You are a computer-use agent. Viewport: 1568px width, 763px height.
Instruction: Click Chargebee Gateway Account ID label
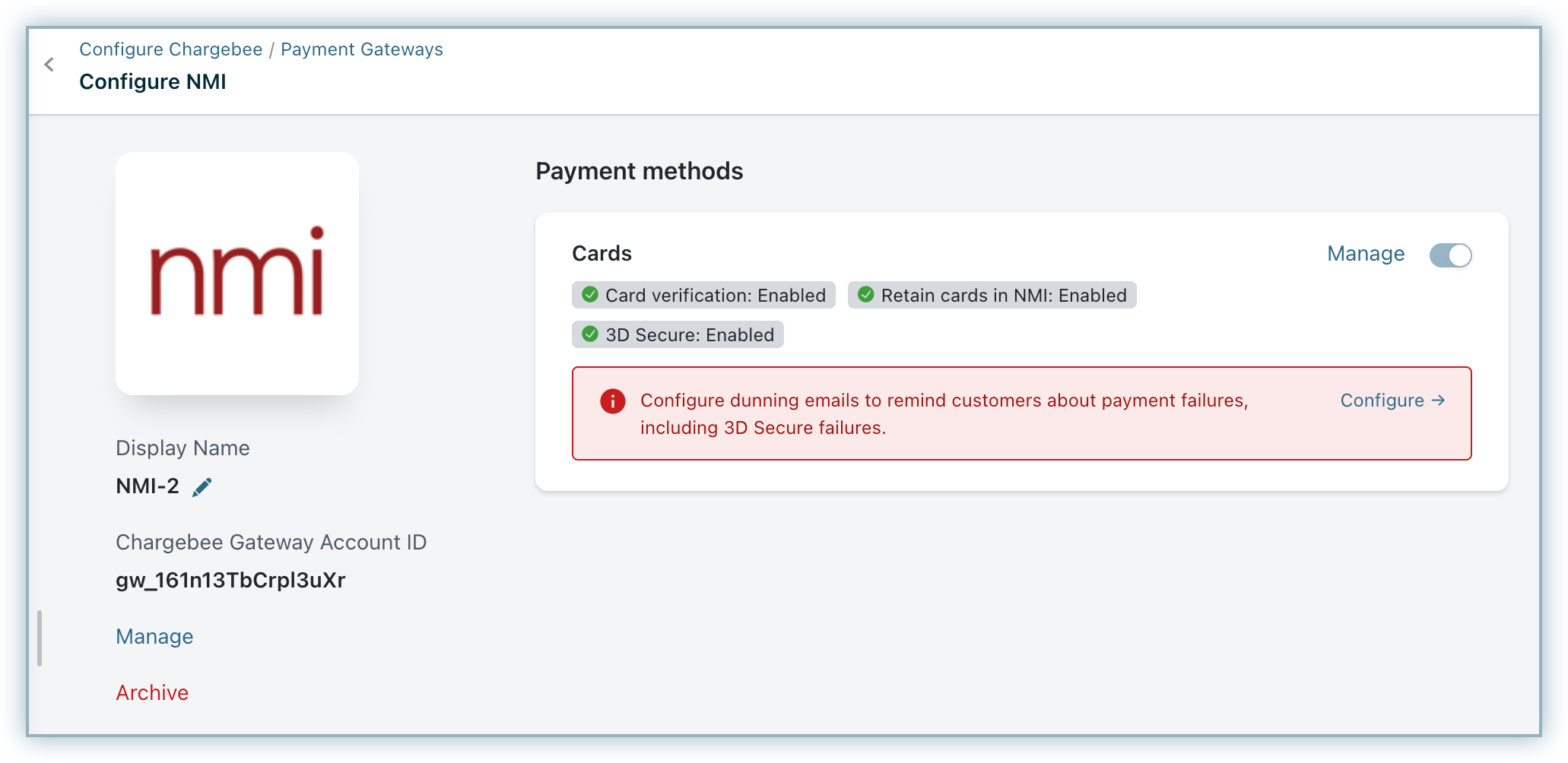271,543
